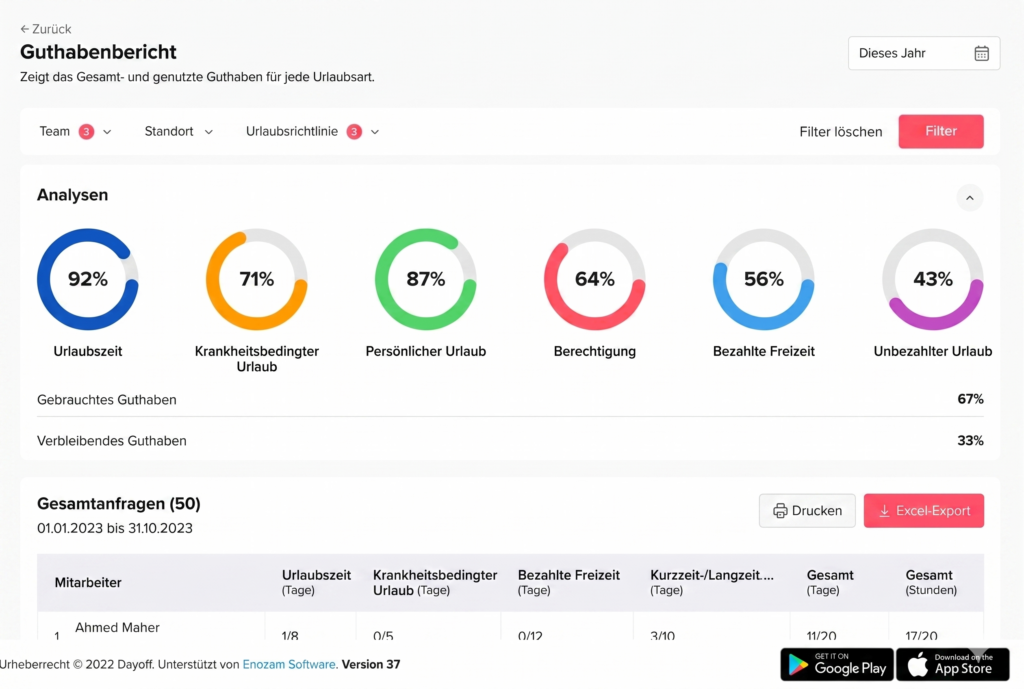Screen dimensions: 1024x689
Task: Open the Dieses Jahr date range selector
Action: click(923, 53)
